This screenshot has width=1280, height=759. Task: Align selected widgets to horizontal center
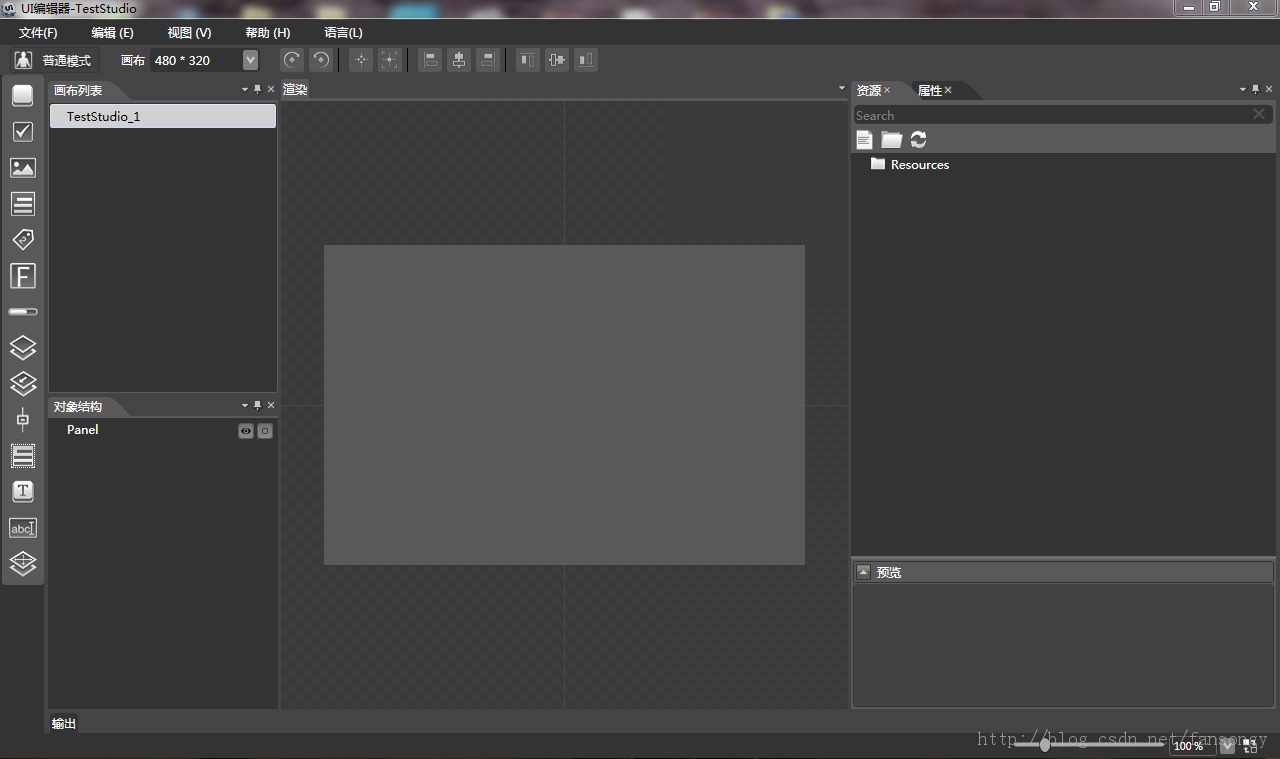(x=459, y=60)
